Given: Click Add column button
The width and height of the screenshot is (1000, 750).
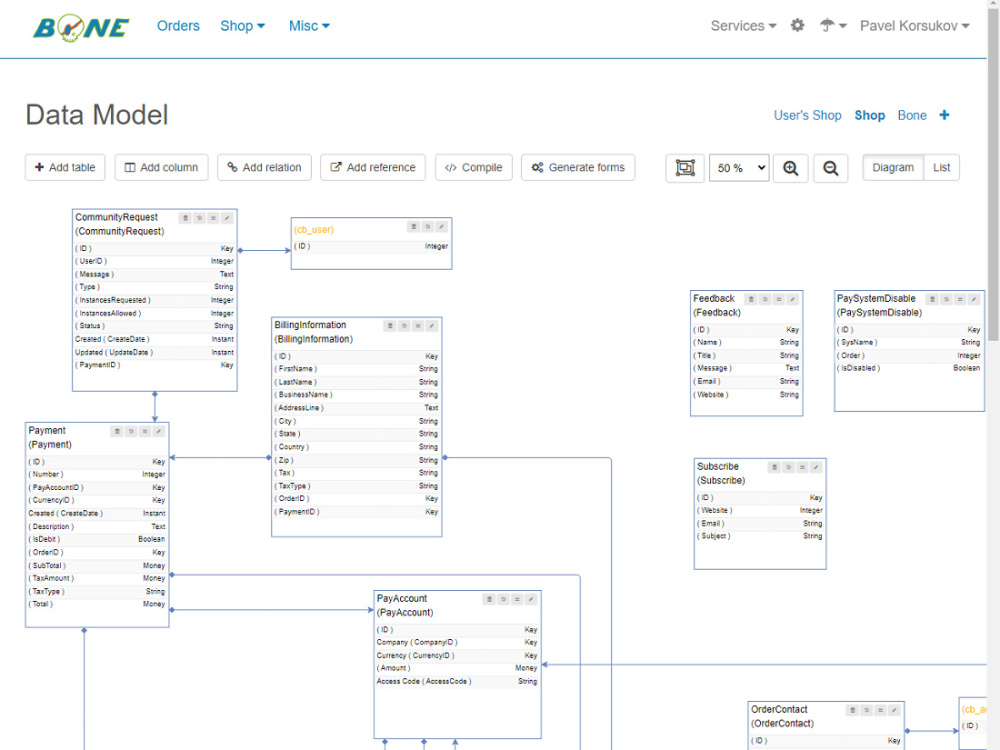Looking at the screenshot, I should coord(161,168).
